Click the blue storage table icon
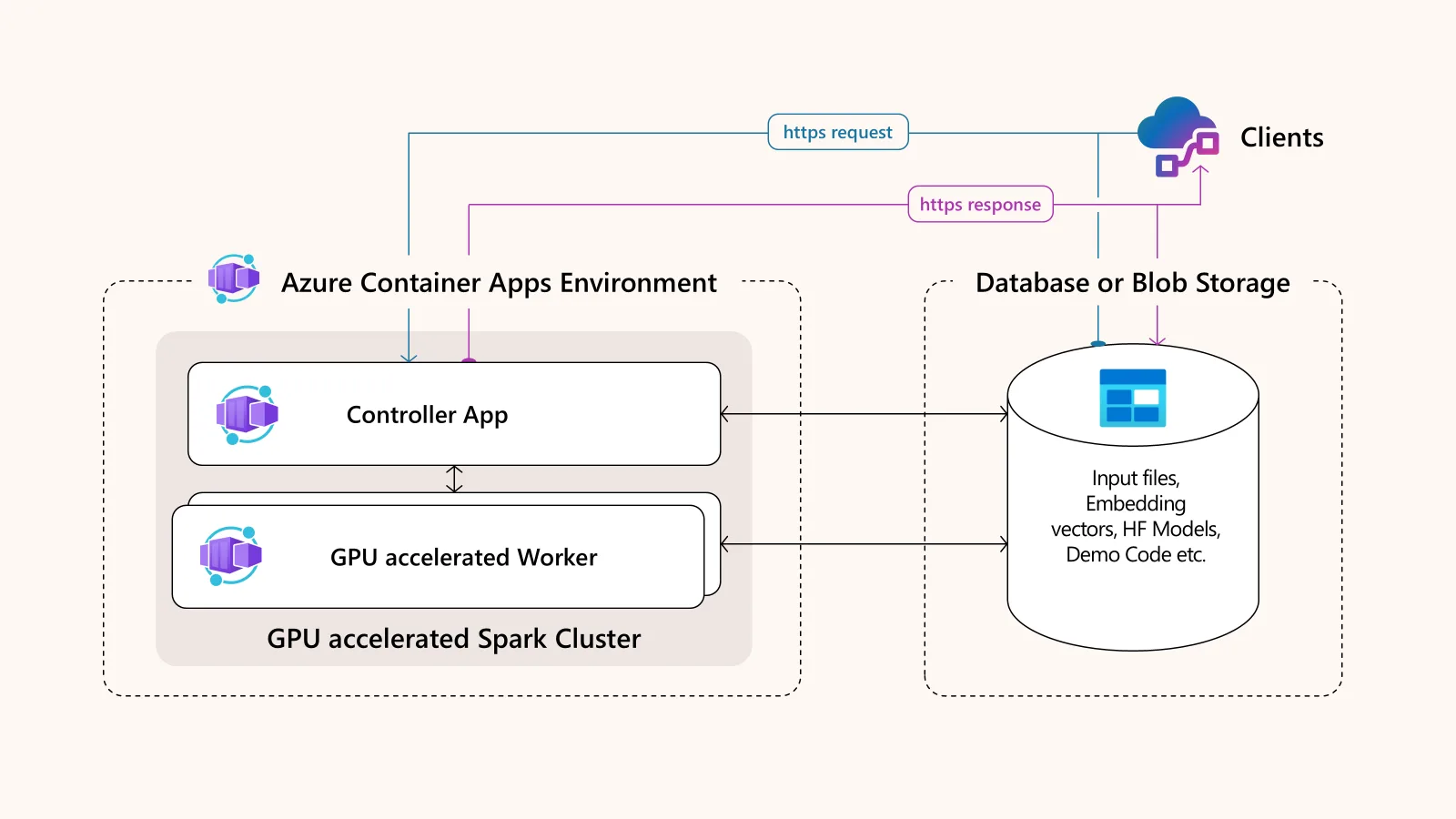Screen dimensions: 1456x819 pos(1133,398)
